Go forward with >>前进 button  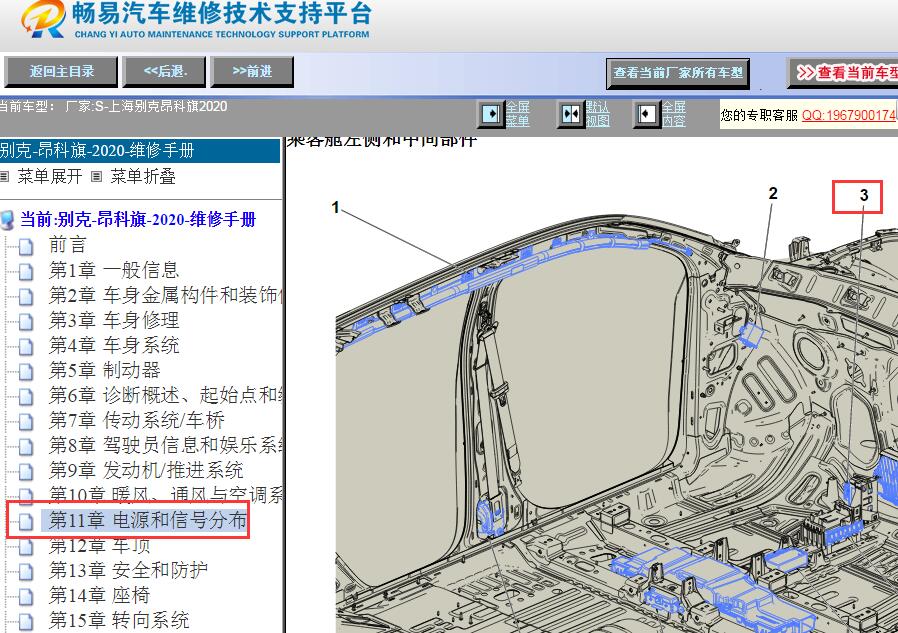[252, 72]
